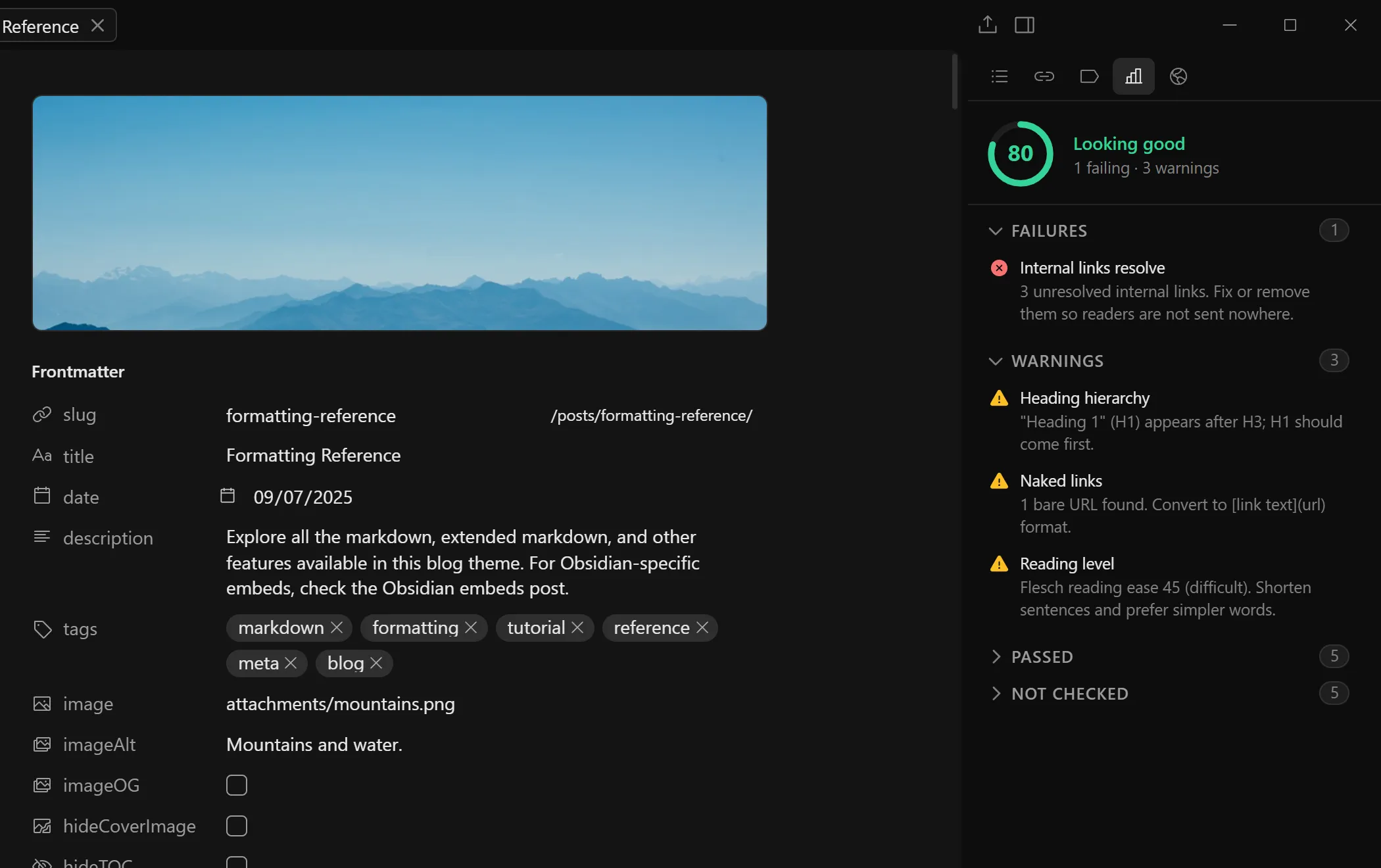This screenshot has width=1381, height=868.
Task: Click the WARNINGS count badge
Action: coord(1334,360)
